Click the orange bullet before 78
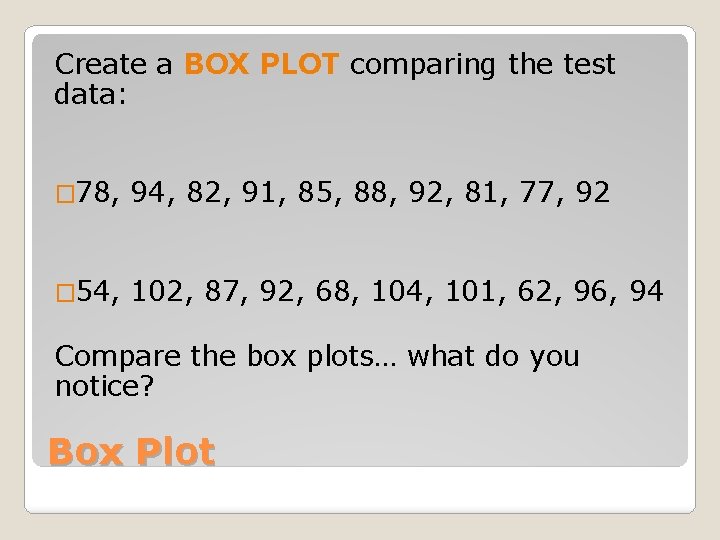720x540 pixels. (65, 194)
